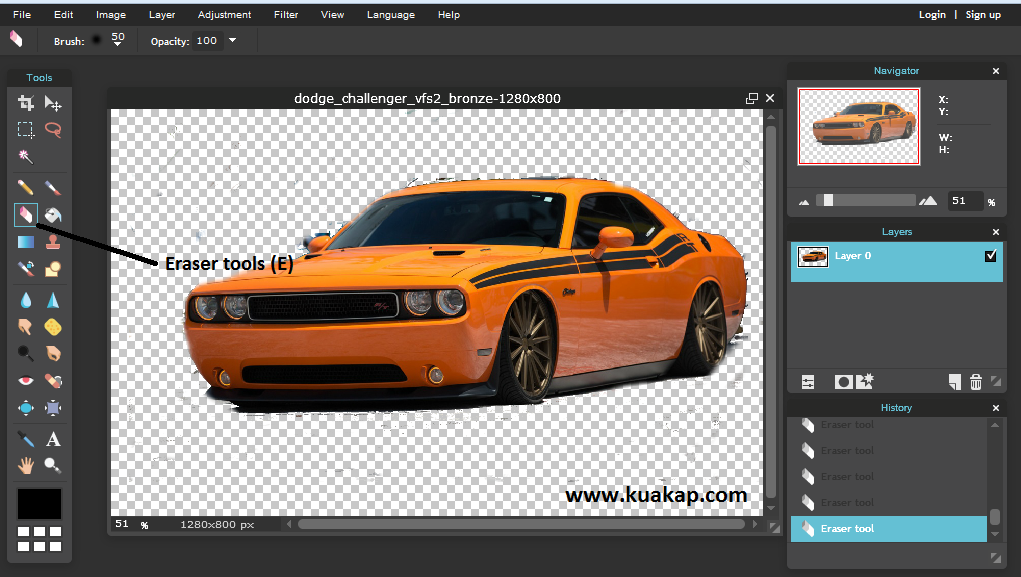The height and width of the screenshot is (577, 1021).
Task: Select the Layer 0 row
Action: 897,262
